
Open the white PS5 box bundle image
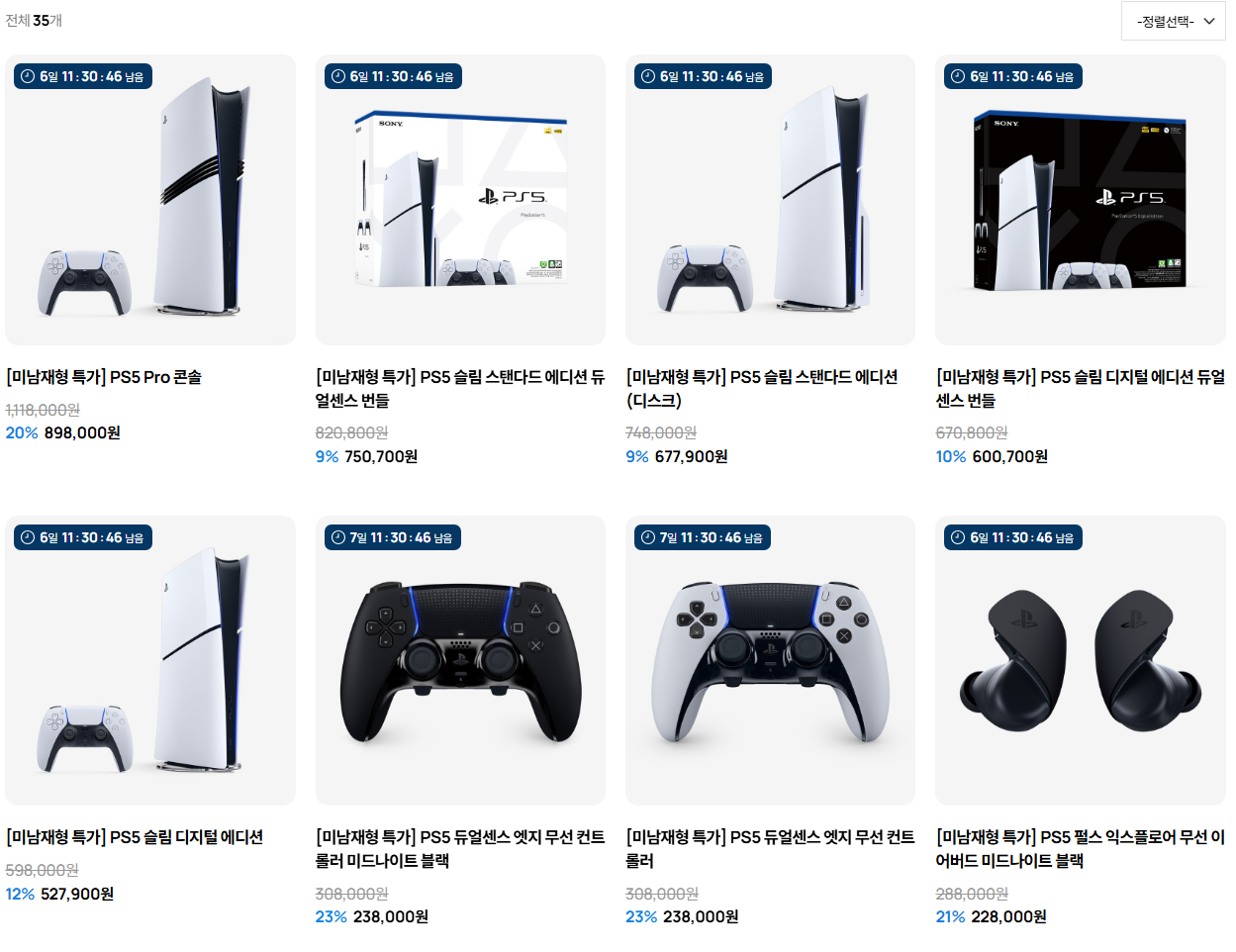point(460,200)
